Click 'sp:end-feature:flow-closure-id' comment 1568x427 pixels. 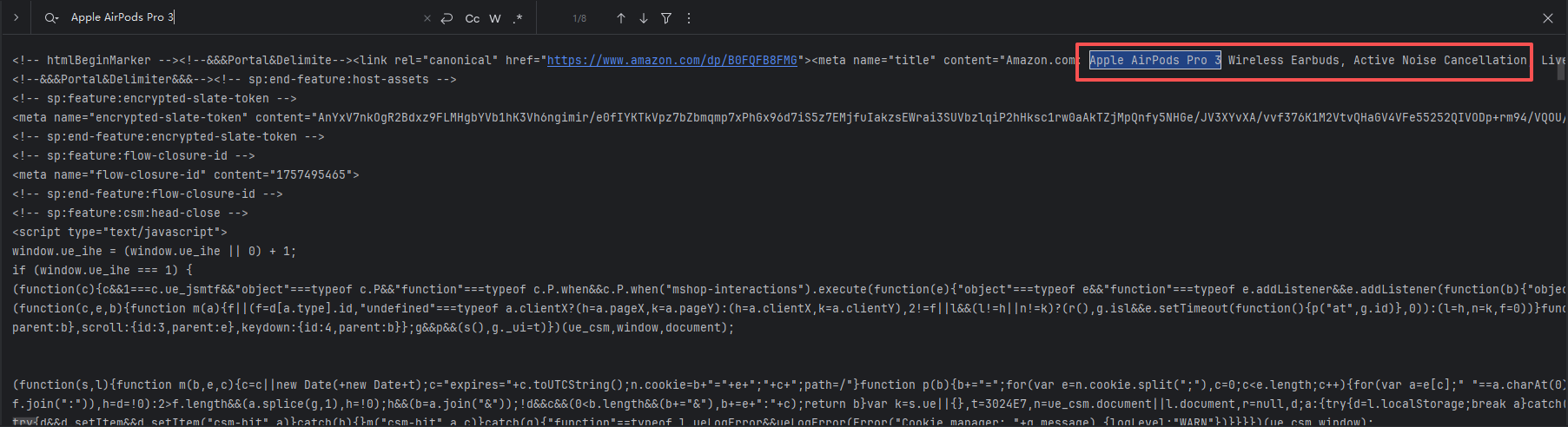(x=148, y=194)
